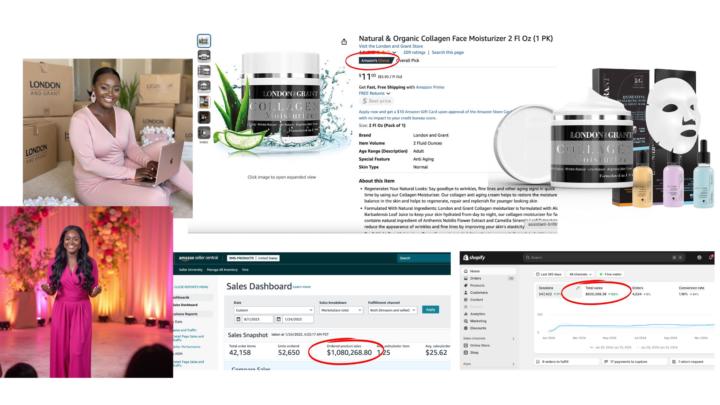Click the Learn more link beside Sales Dashboard
Viewport: 720px width, 405px height.
pos(302,287)
